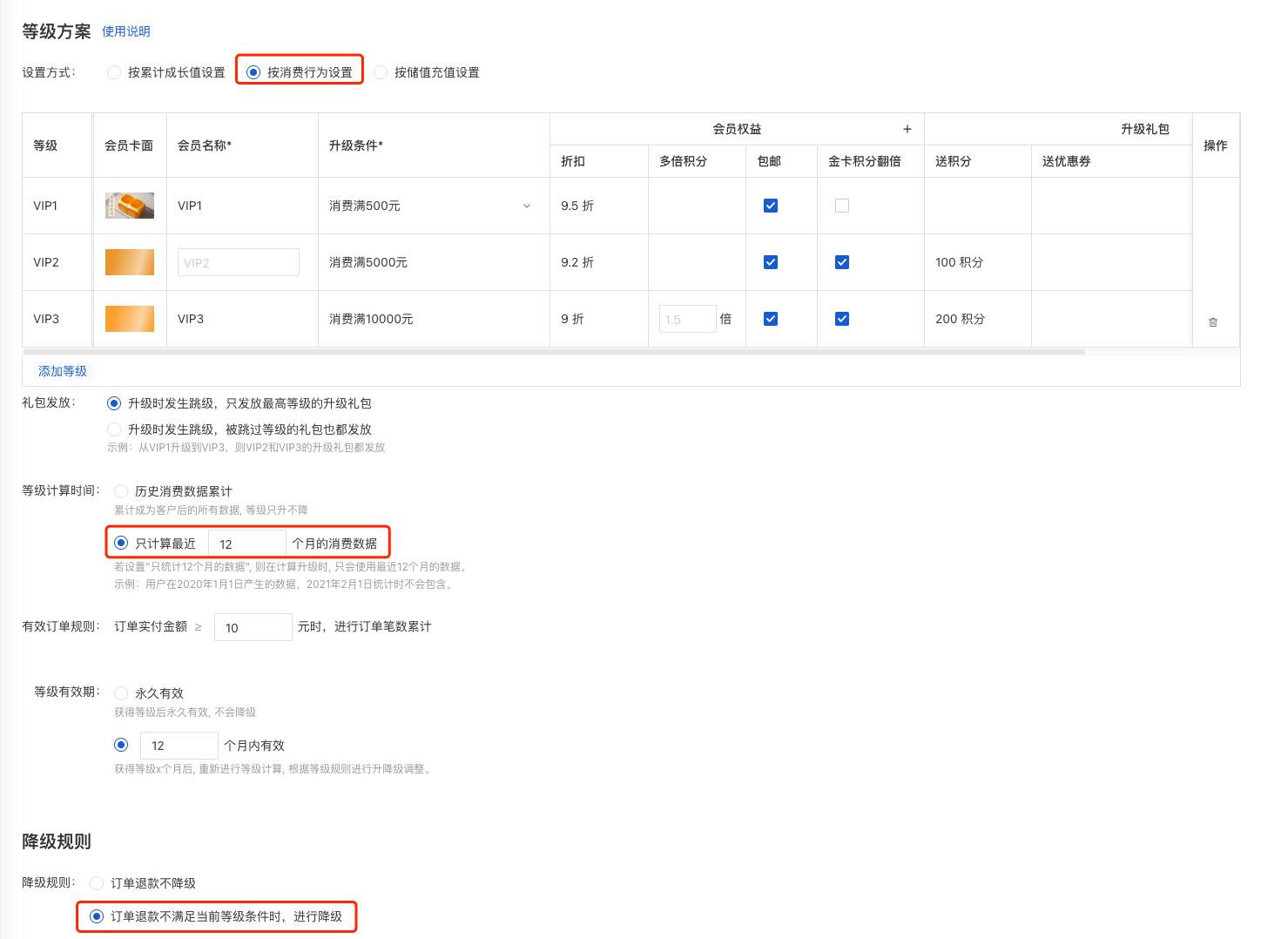This screenshot has height=939, width=1288.
Task: Click VIP3 condition 消费满10000元
Action: 371,319
